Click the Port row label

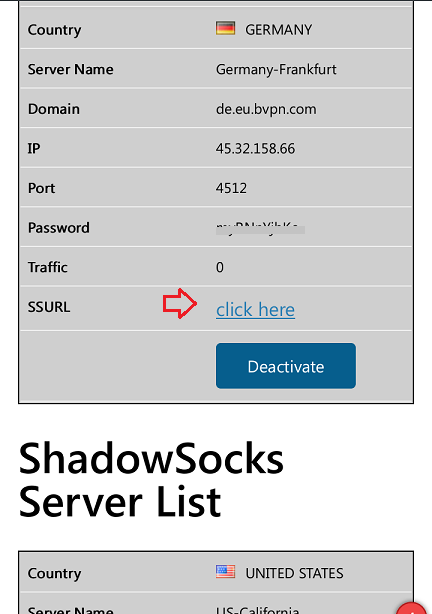(42, 188)
